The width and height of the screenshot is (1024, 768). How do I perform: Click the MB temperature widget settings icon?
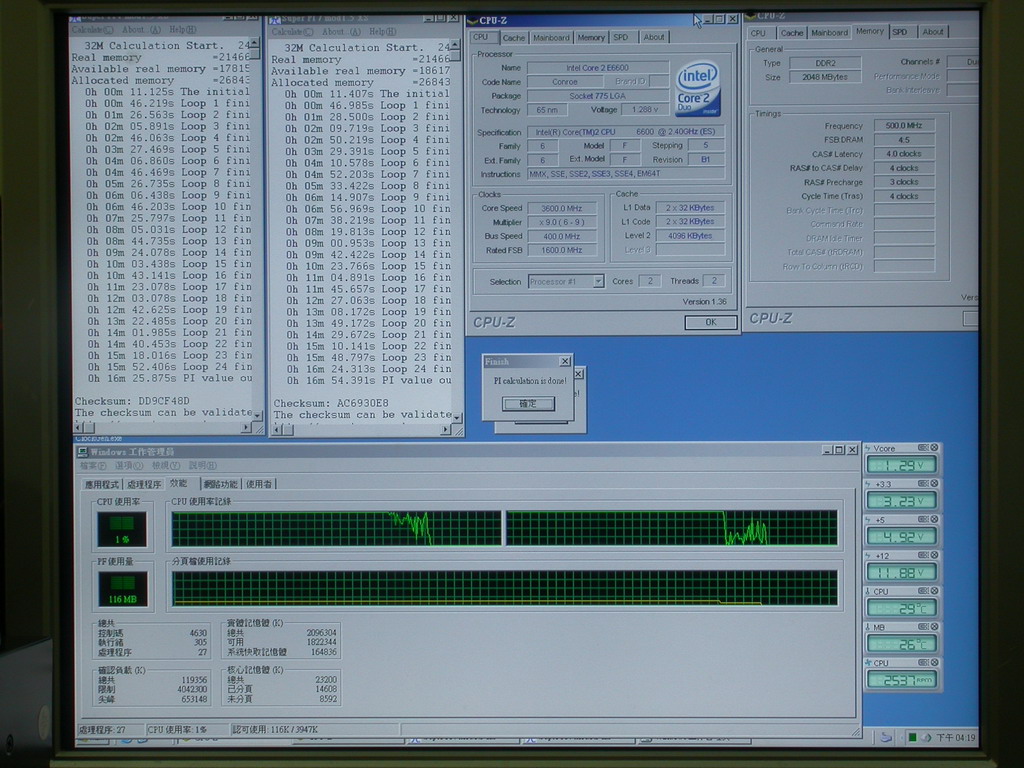point(923,627)
